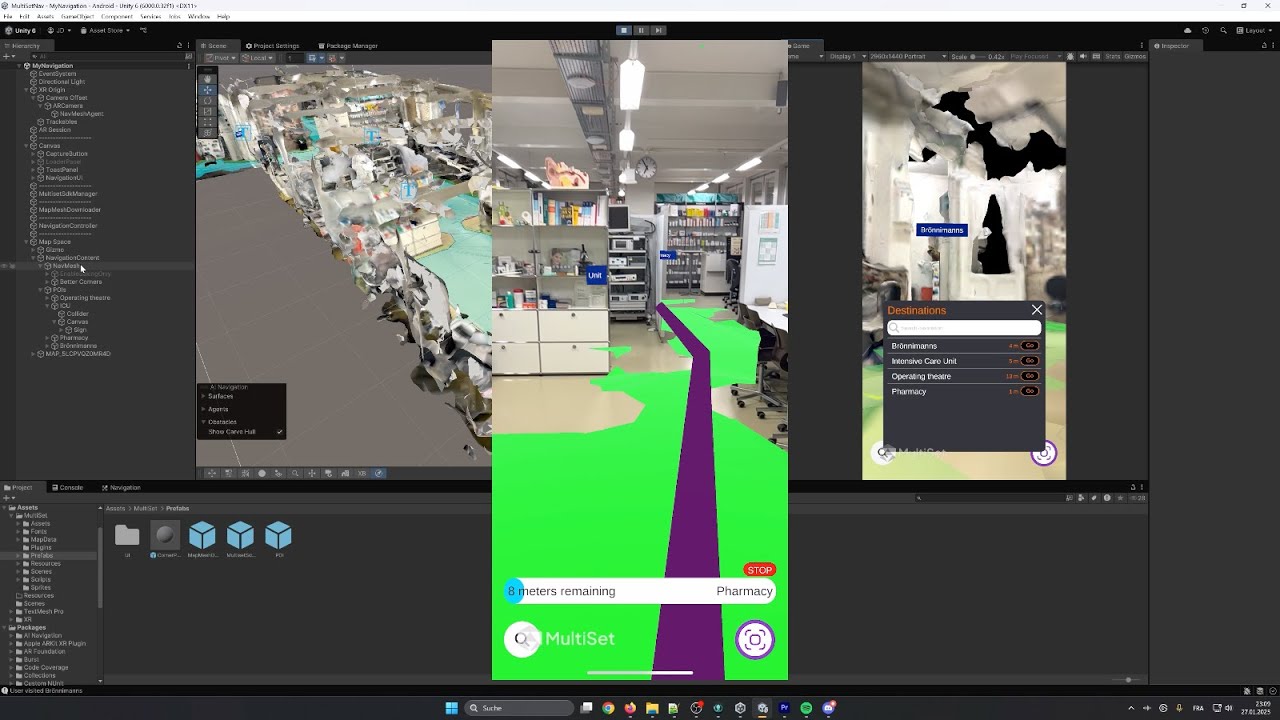Open the Project Settings tab

tap(272, 45)
